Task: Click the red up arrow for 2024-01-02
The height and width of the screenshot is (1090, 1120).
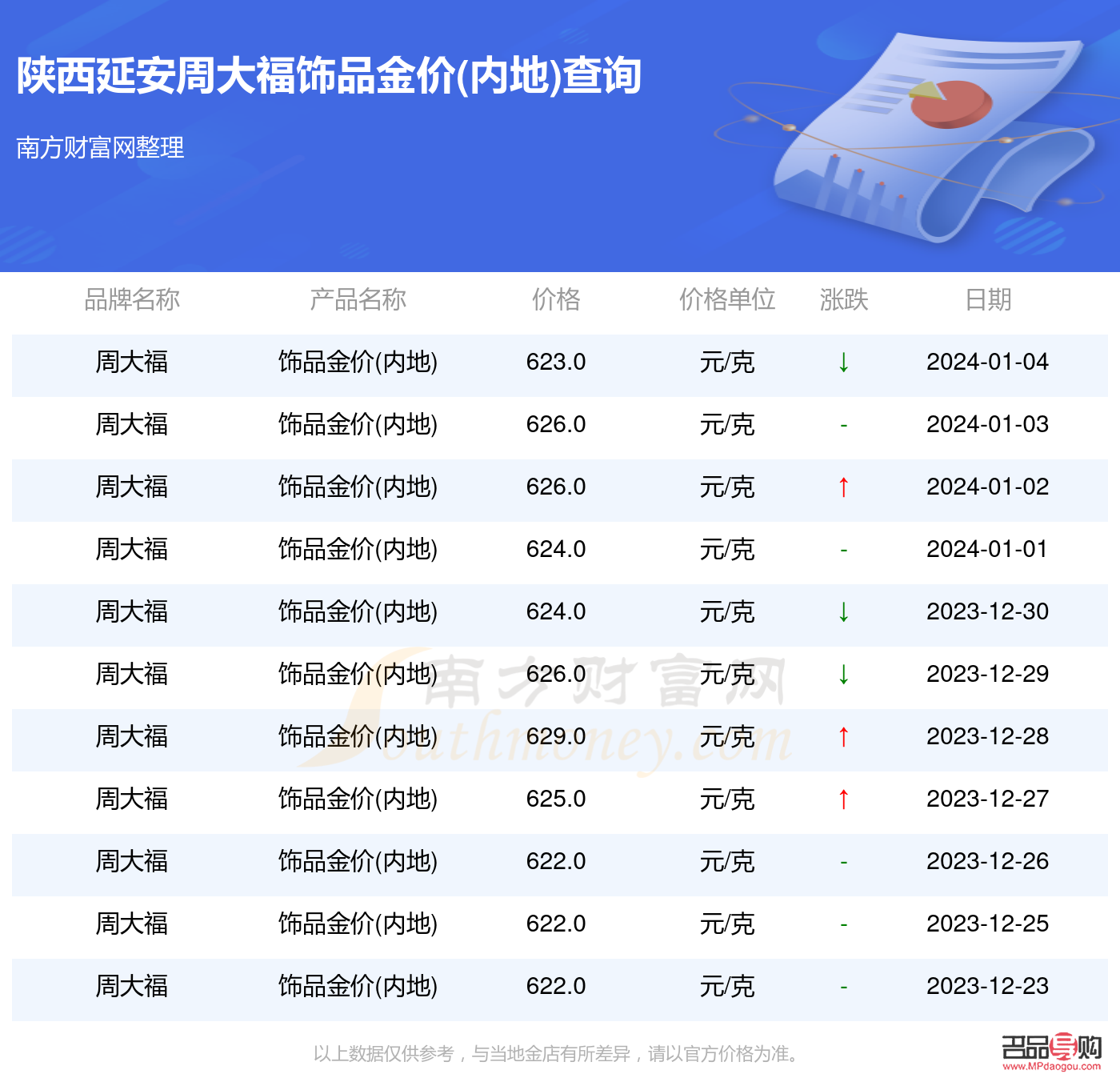Action: point(843,487)
